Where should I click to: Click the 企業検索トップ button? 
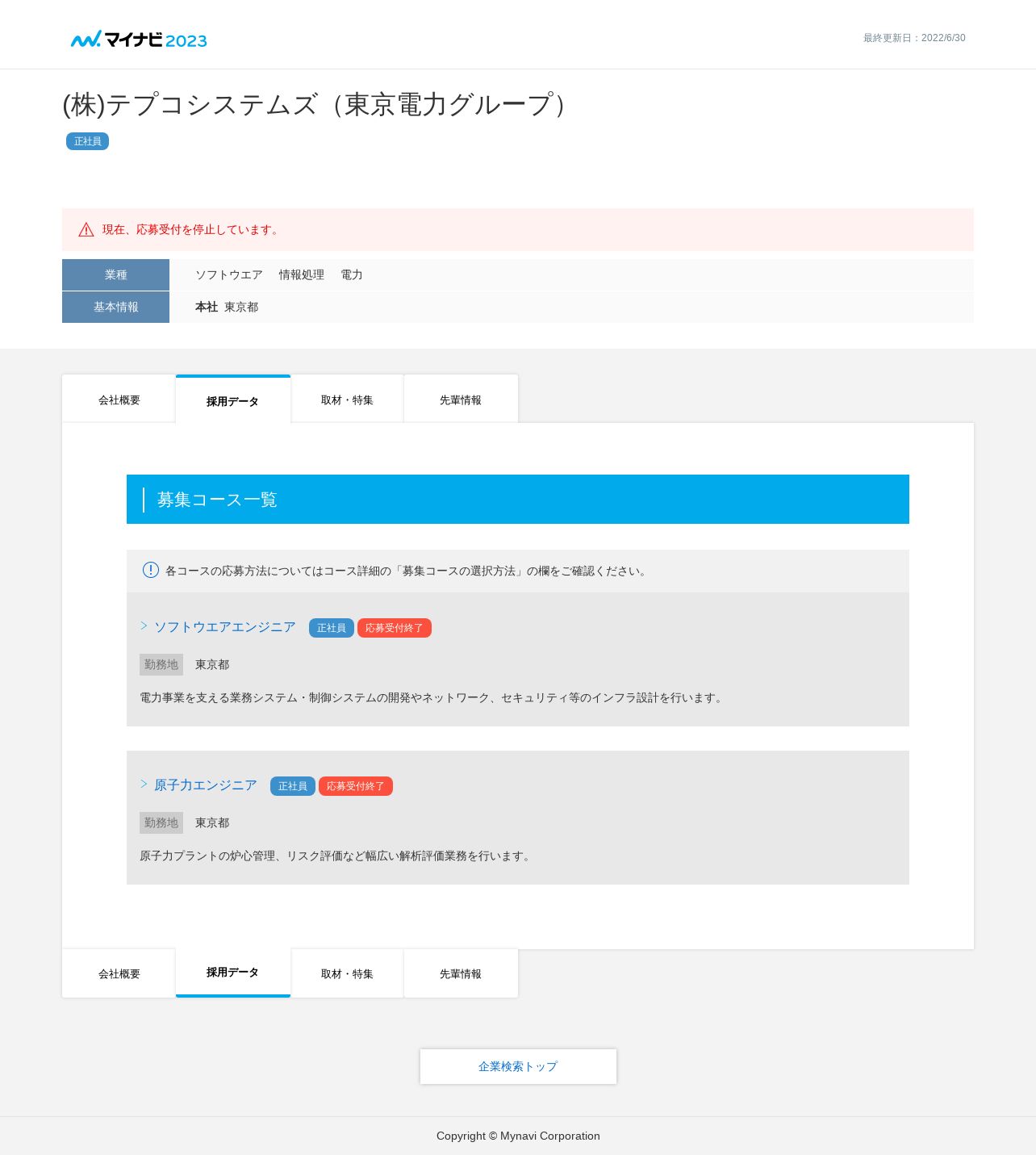[518, 1066]
